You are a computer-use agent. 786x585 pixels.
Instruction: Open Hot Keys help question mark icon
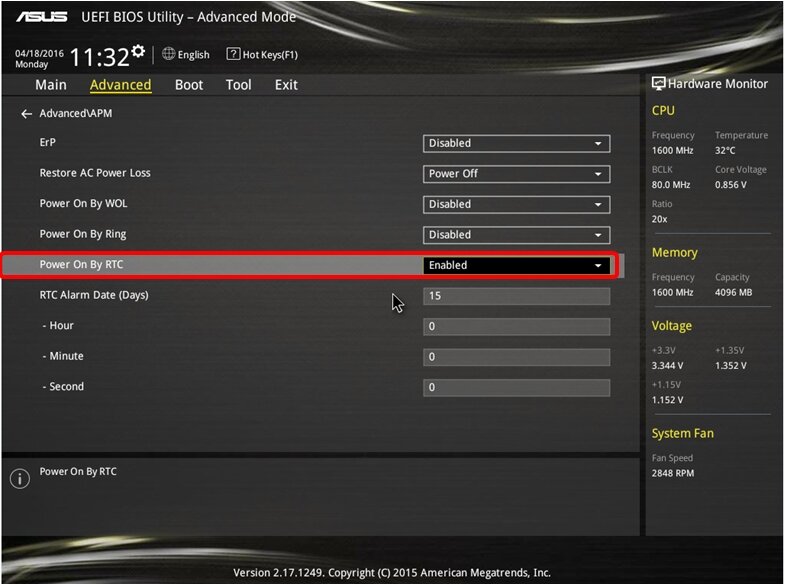233,54
